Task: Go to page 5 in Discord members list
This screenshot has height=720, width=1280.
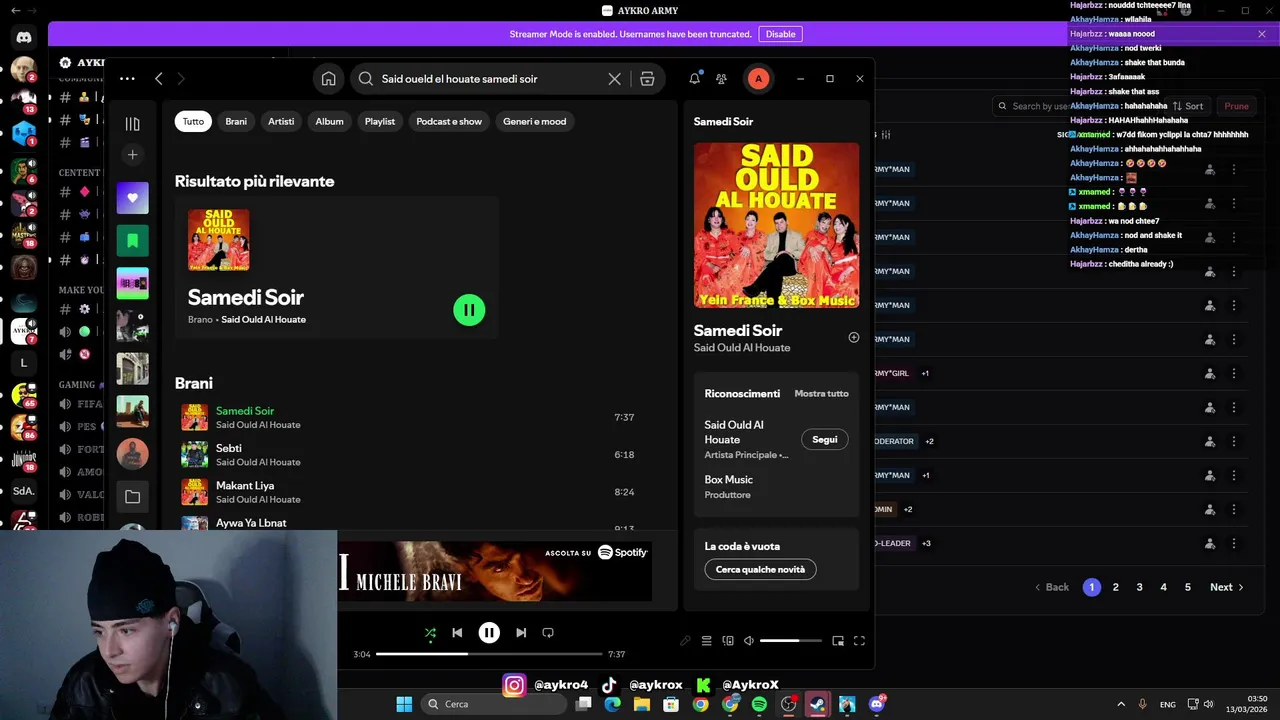Action: pos(1188,587)
